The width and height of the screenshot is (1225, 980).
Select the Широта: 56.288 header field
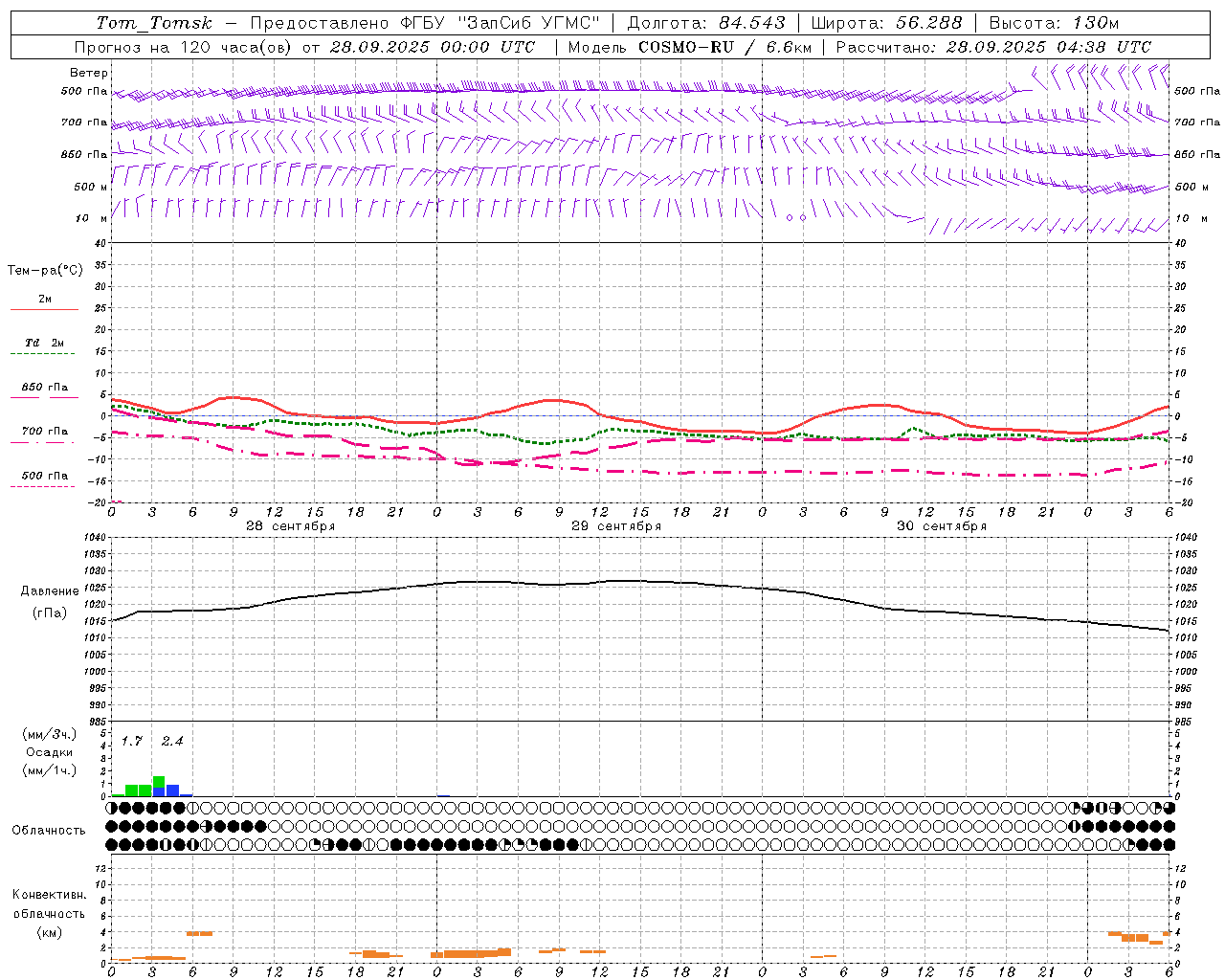click(886, 23)
